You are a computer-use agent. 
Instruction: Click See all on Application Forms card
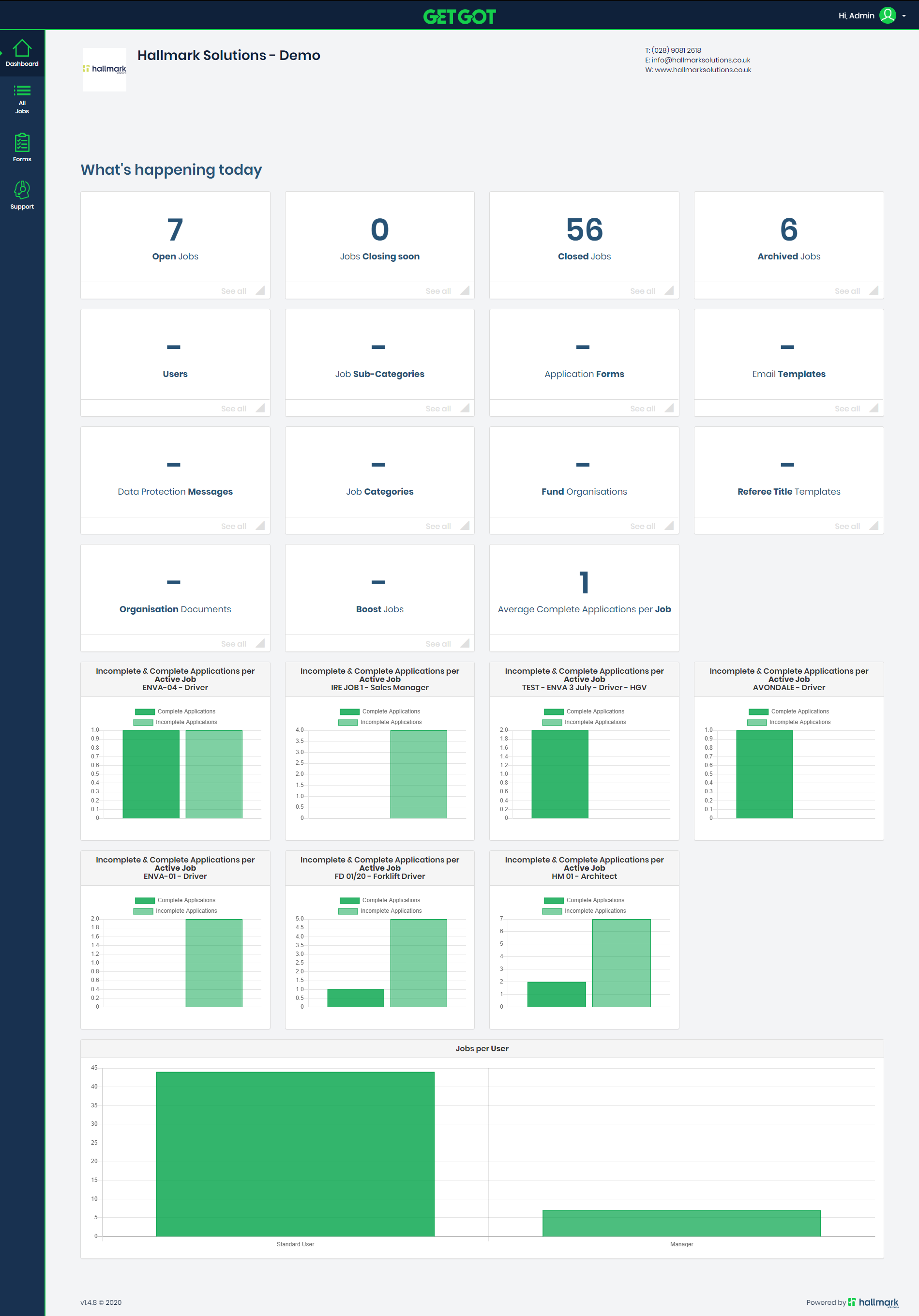coord(643,408)
